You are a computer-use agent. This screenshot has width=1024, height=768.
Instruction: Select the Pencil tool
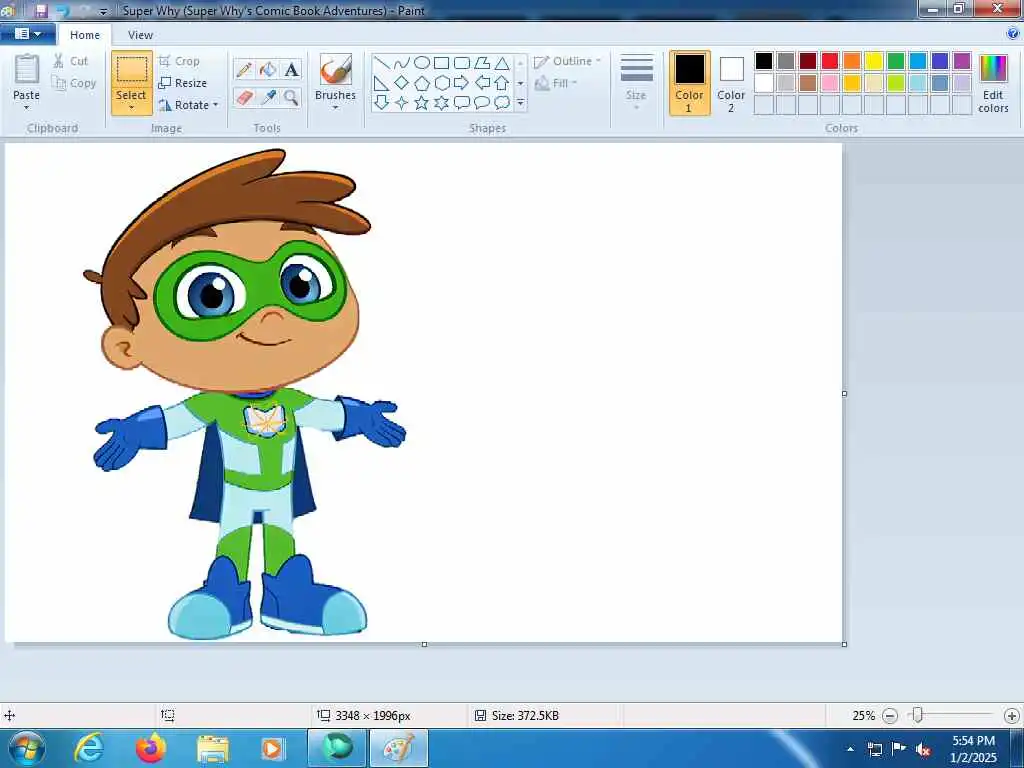(x=244, y=69)
